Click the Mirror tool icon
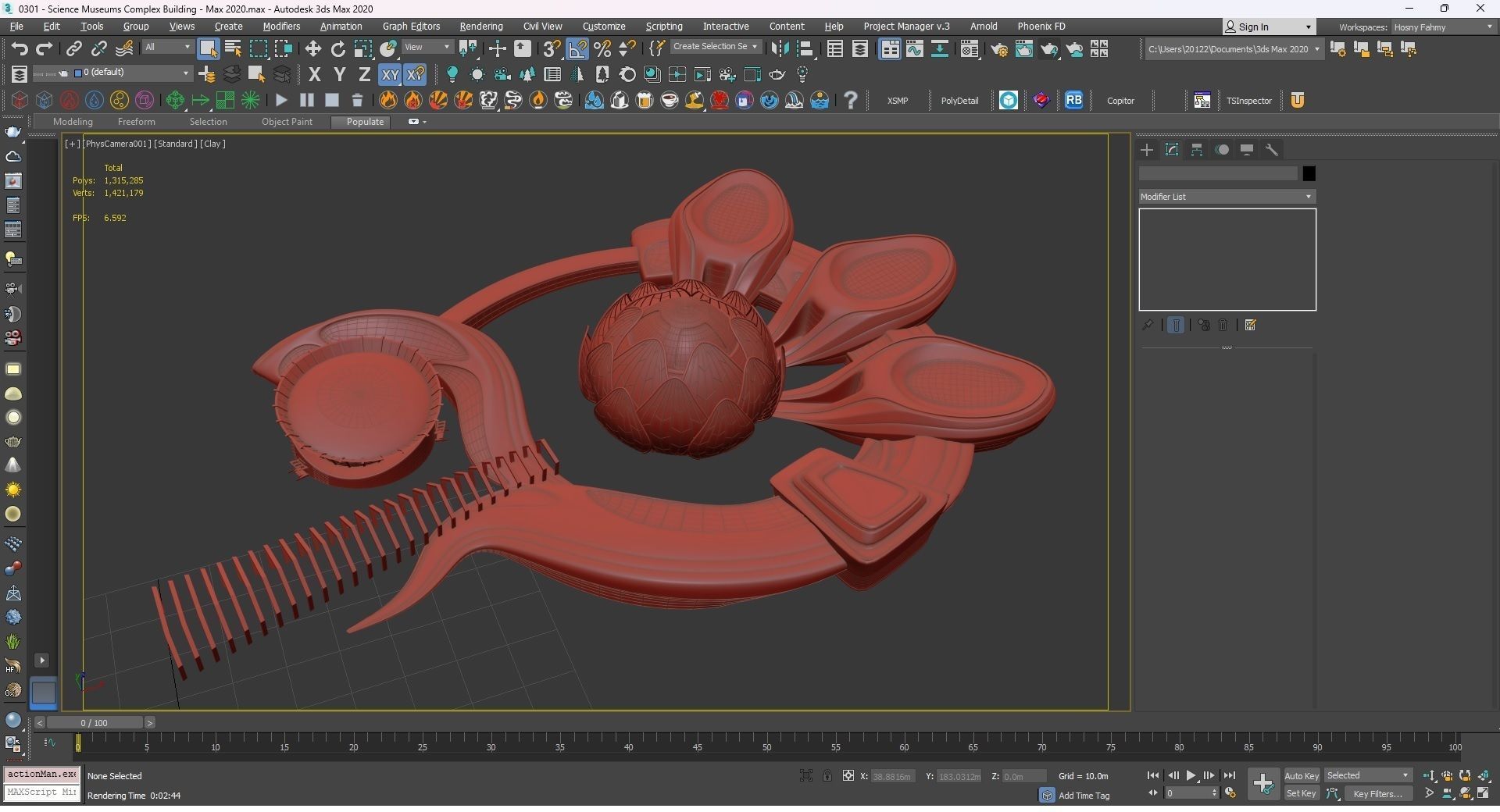Viewport: 1500px width, 812px height. (x=780, y=49)
